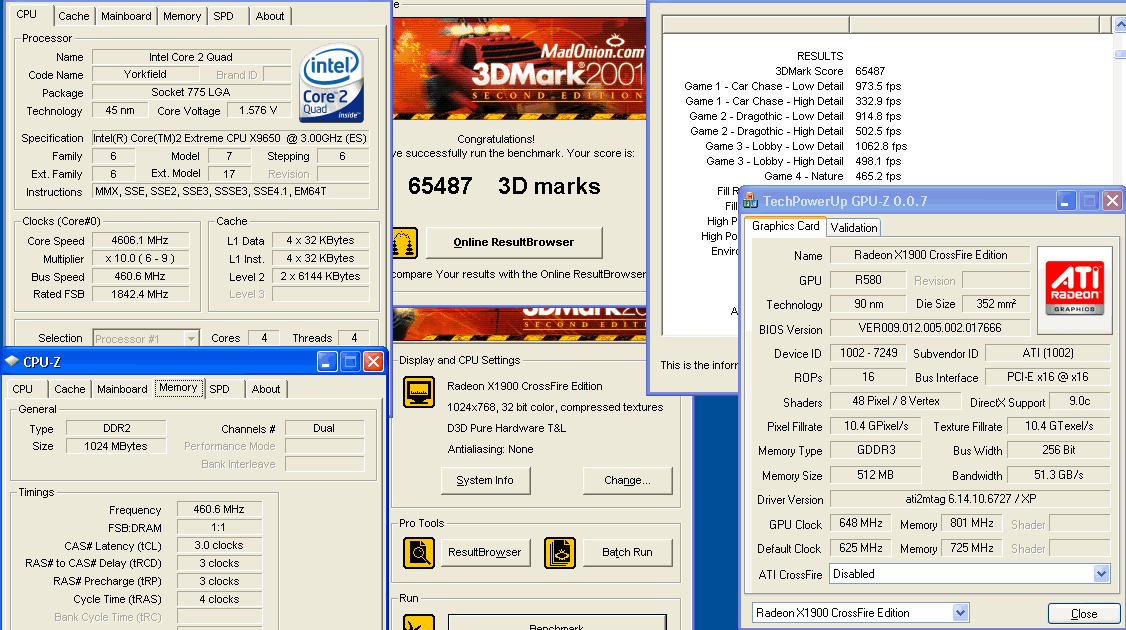The width and height of the screenshot is (1126, 630).
Task: Click the Memory Size 512 MB field
Action: coord(875,475)
